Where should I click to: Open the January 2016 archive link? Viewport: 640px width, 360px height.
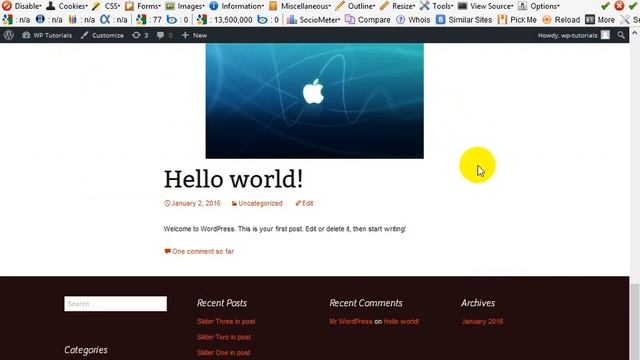[x=482, y=322]
